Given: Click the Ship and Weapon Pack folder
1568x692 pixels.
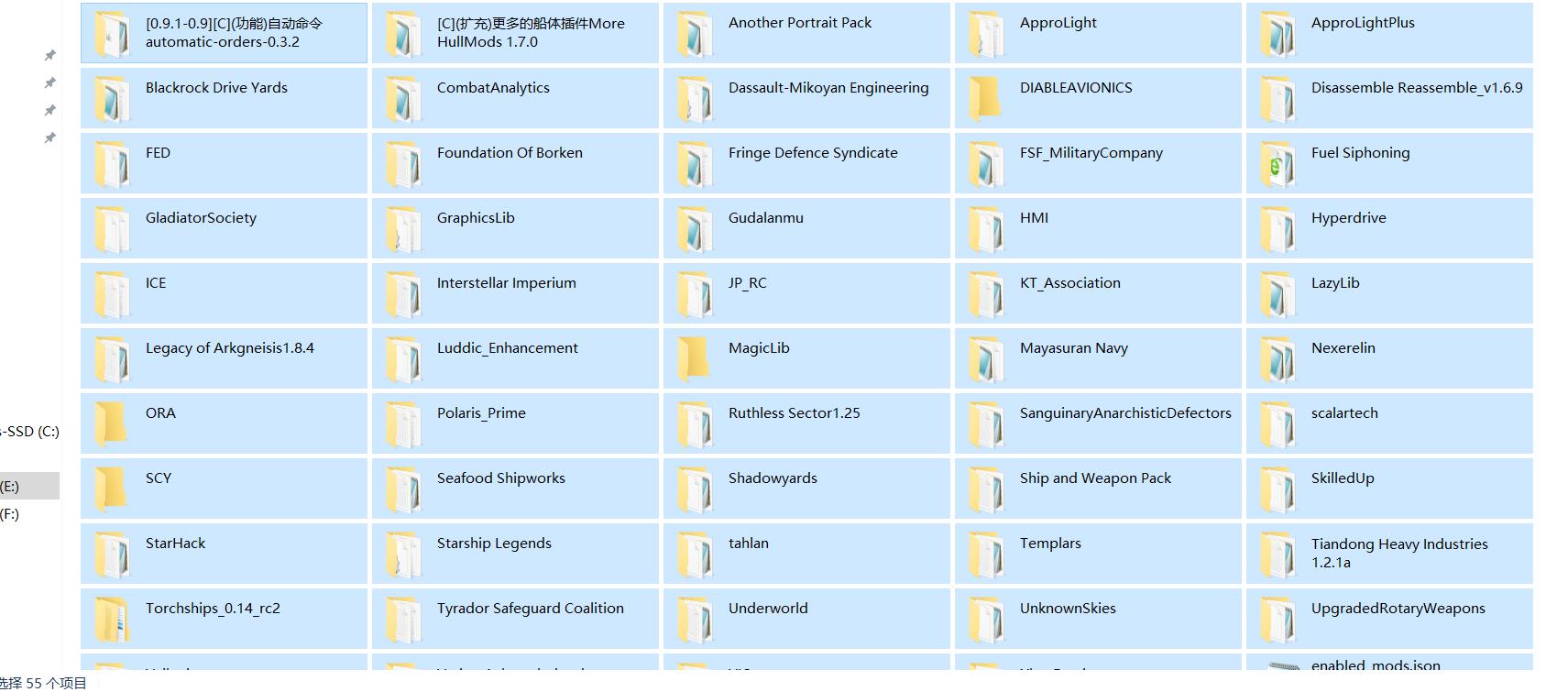Looking at the screenshot, I should click(x=1095, y=478).
